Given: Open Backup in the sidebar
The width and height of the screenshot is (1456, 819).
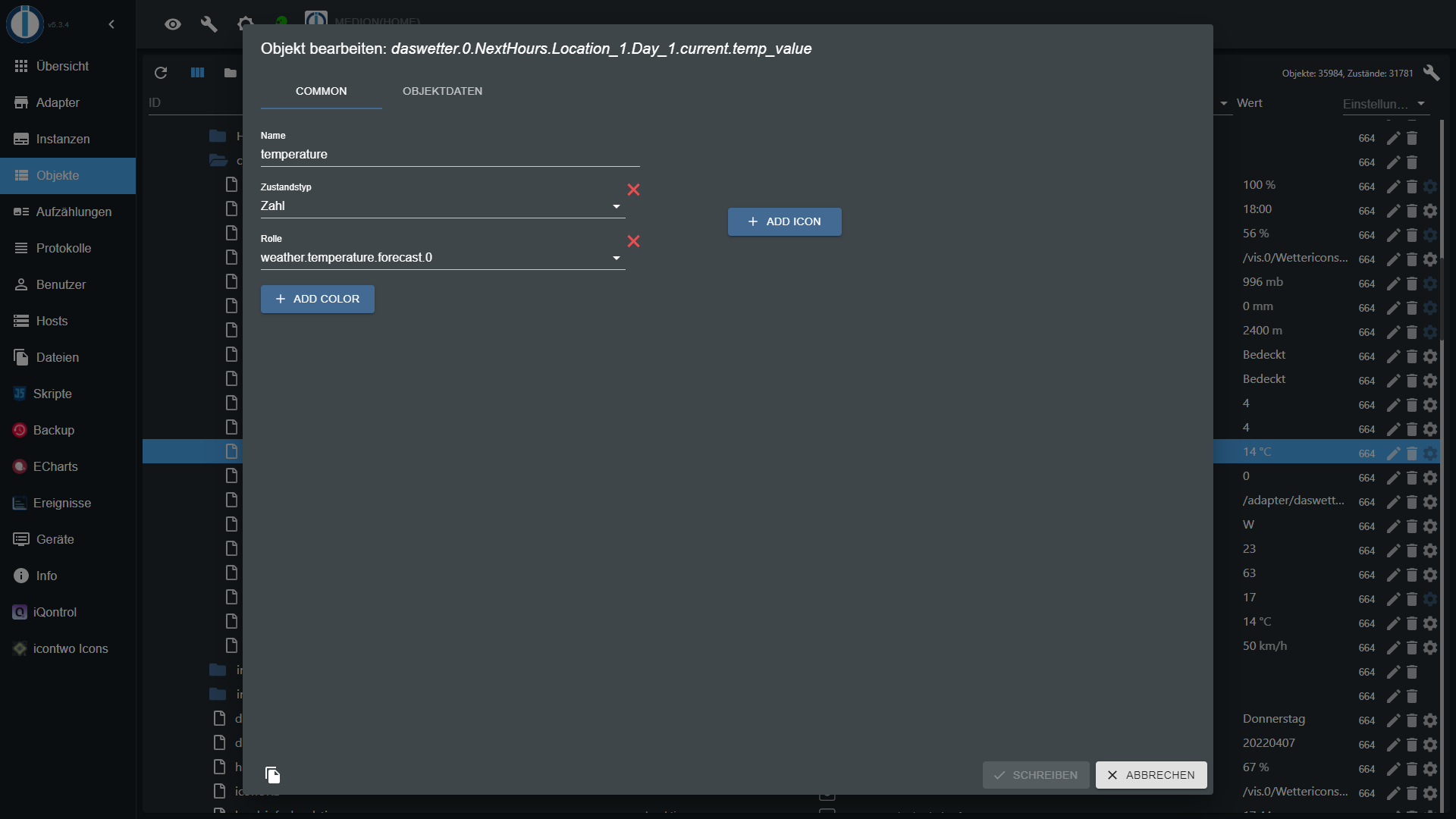Looking at the screenshot, I should tap(67, 430).
